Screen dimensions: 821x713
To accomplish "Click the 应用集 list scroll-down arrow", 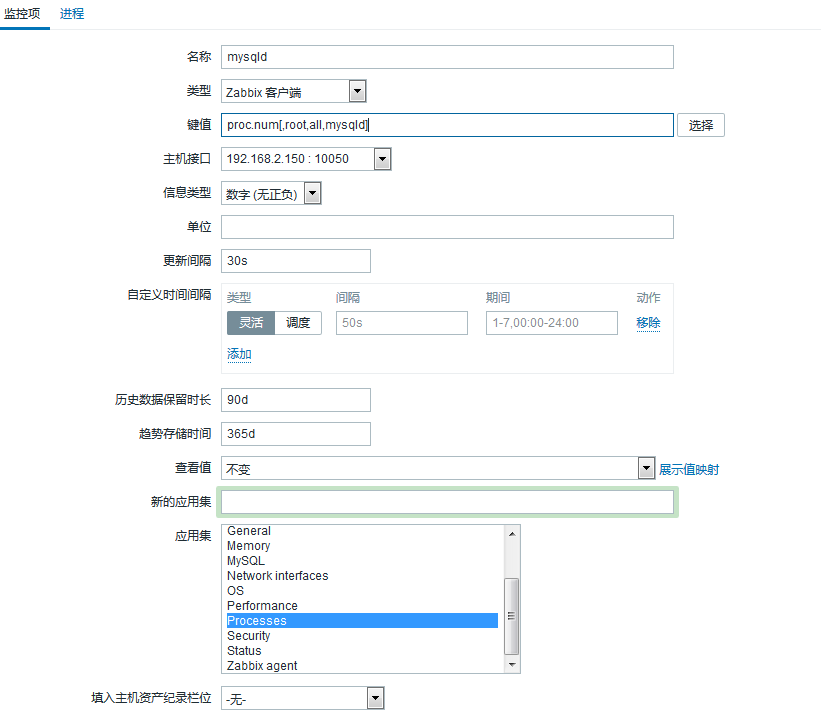I will pos(512,665).
